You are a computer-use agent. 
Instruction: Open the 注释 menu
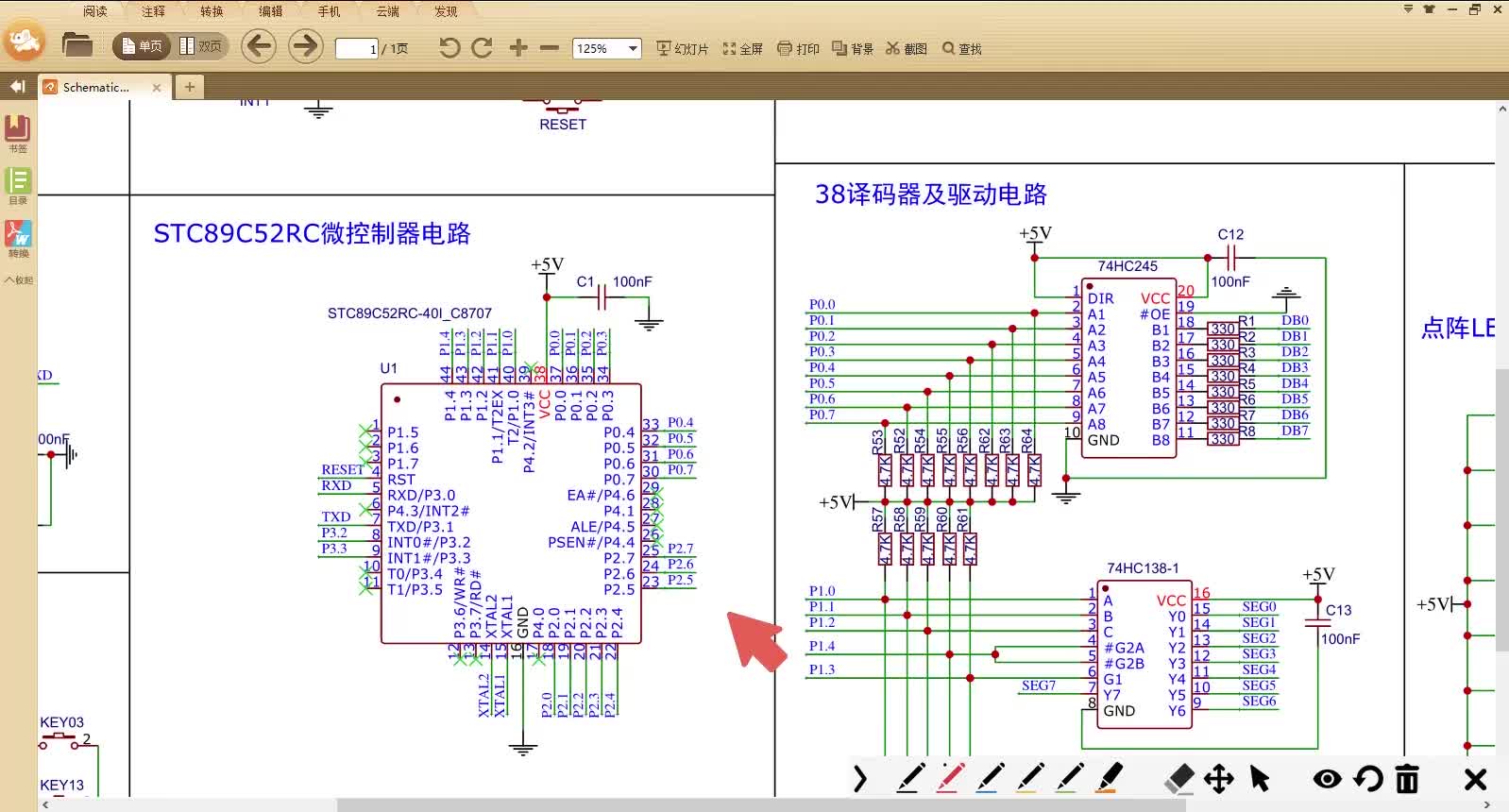153,11
